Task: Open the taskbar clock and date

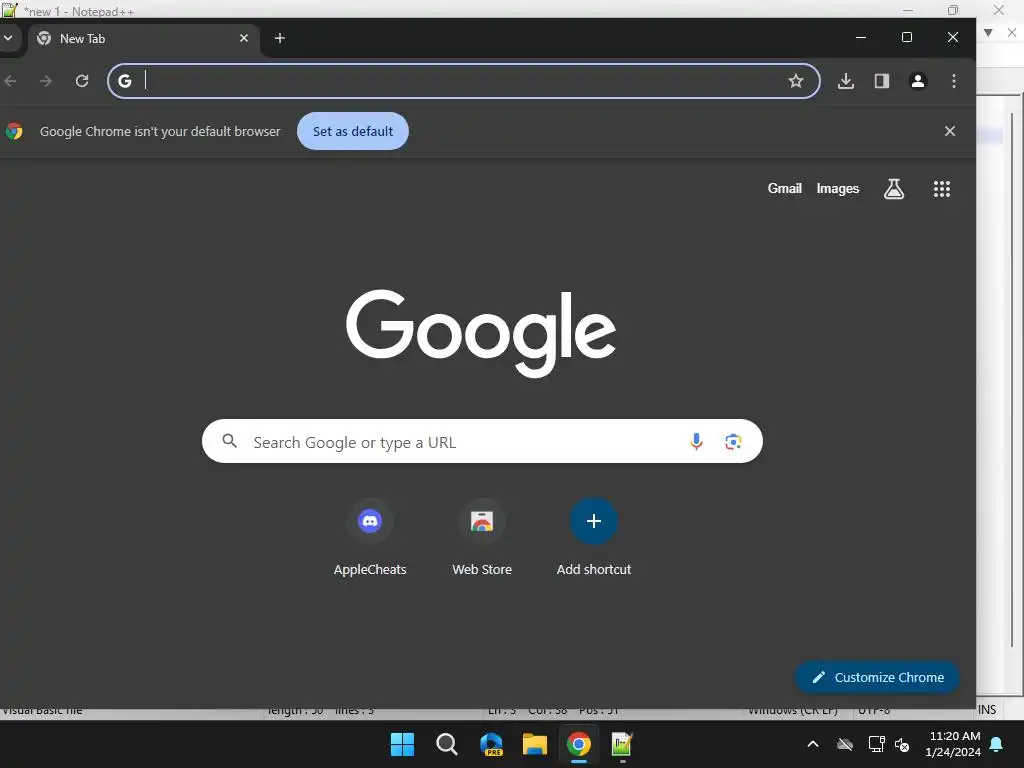Action: click(x=953, y=744)
